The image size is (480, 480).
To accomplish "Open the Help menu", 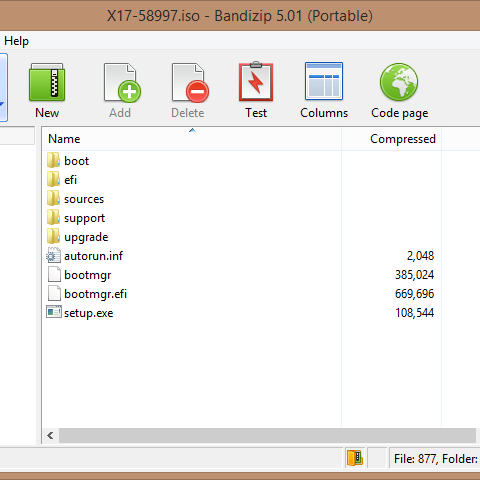I will tap(16, 41).
